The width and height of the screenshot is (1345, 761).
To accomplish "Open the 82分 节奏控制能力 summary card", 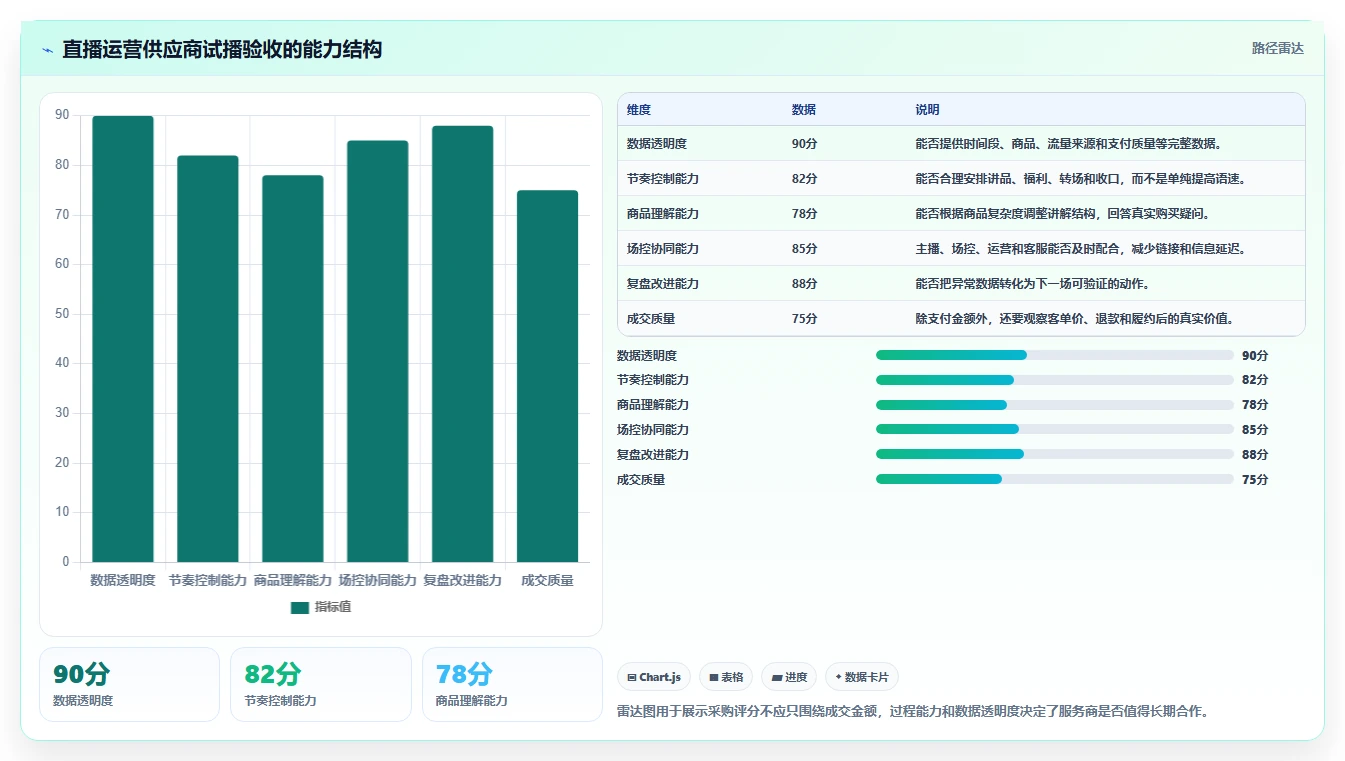I will [x=321, y=684].
